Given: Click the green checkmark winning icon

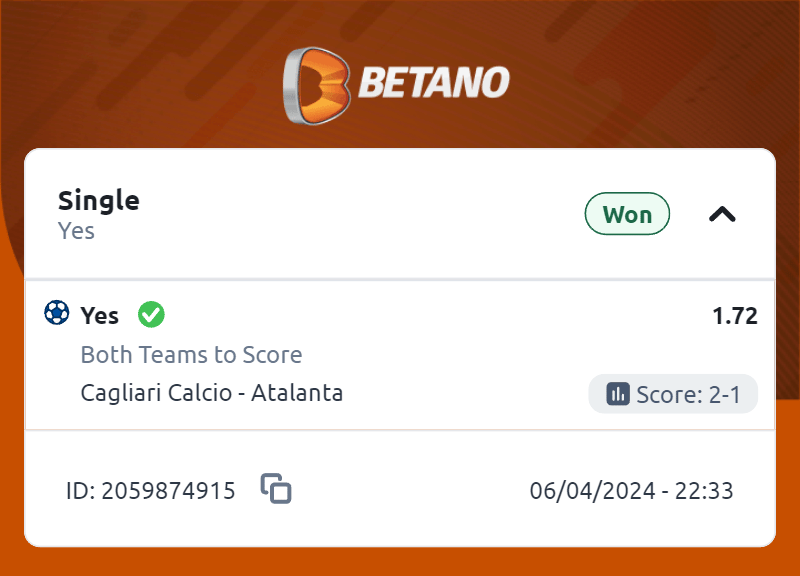Looking at the screenshot, I should [151, 315].
